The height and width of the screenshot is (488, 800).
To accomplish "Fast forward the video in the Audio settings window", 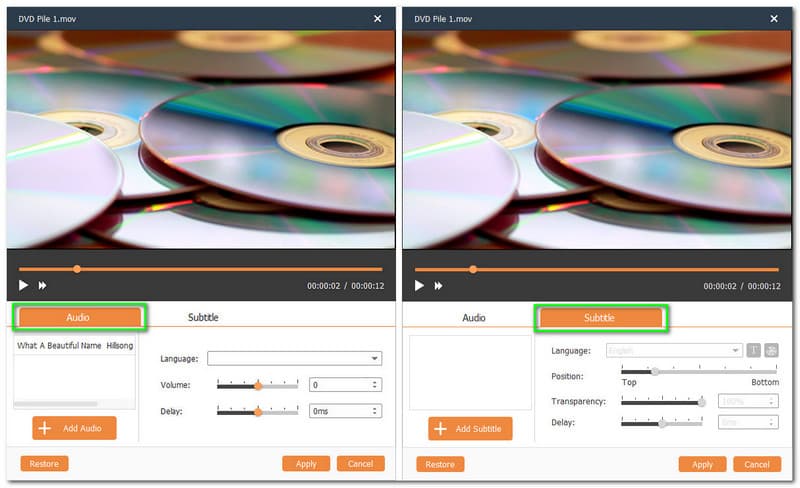I will (43, 285).
